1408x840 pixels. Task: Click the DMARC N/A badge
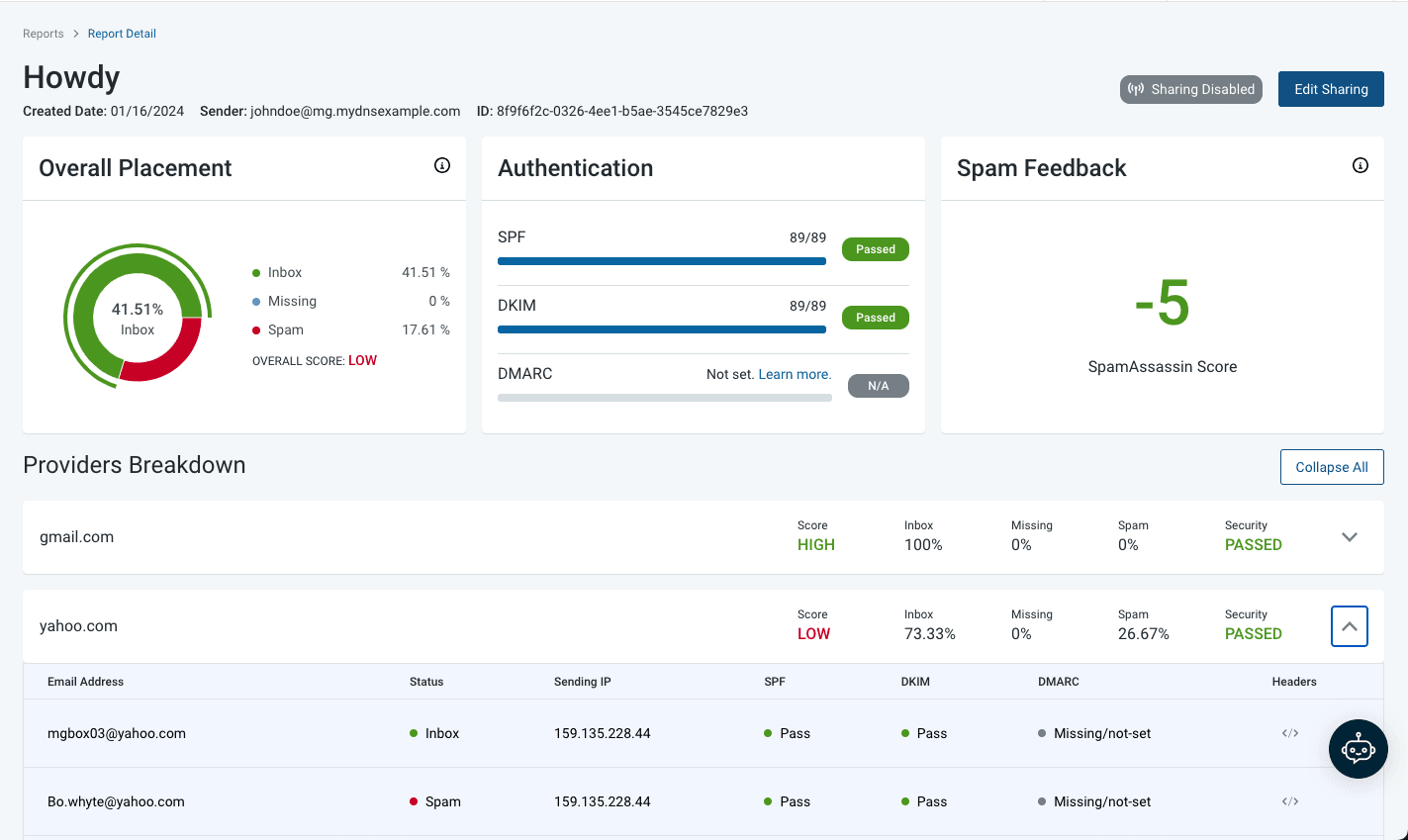(878, 386)
